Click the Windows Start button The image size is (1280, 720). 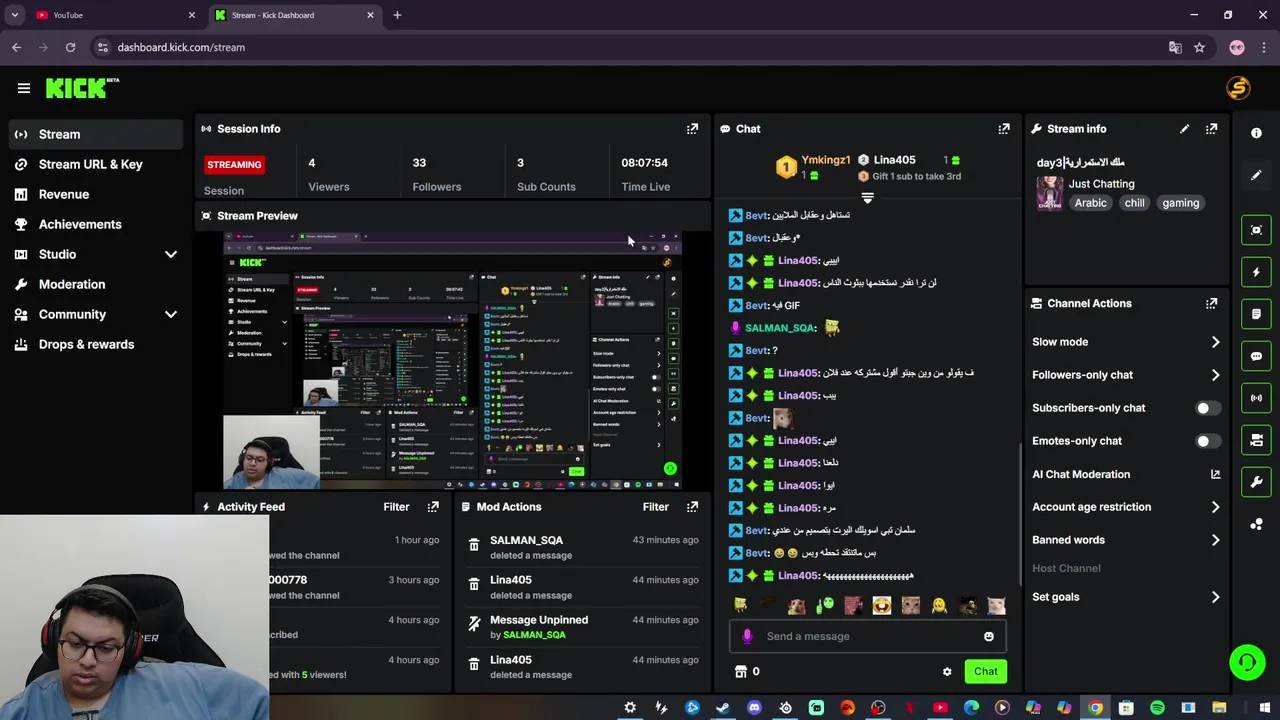tap(1265, 708)
